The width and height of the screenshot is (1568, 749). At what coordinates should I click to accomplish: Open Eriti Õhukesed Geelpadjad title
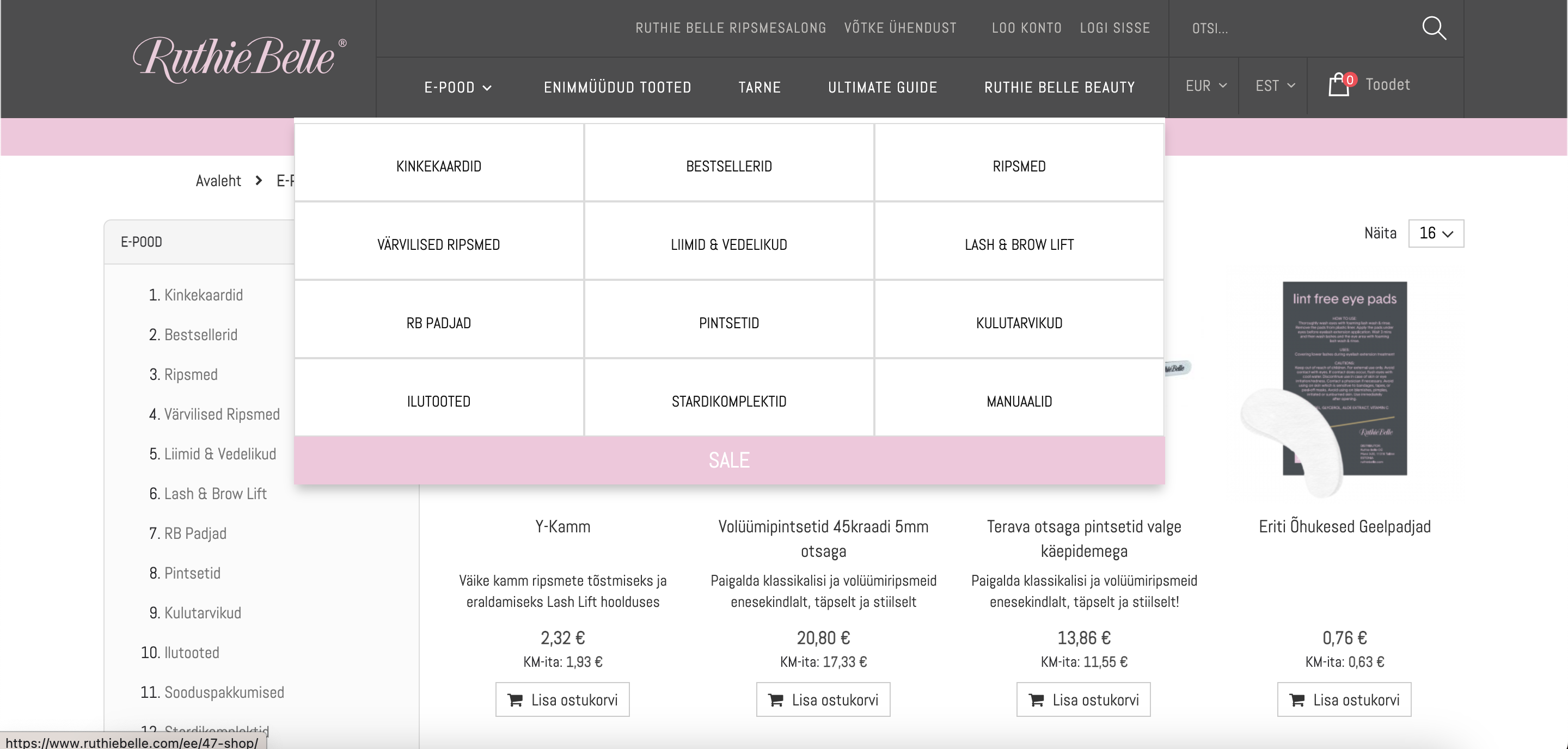point(1345,527)
